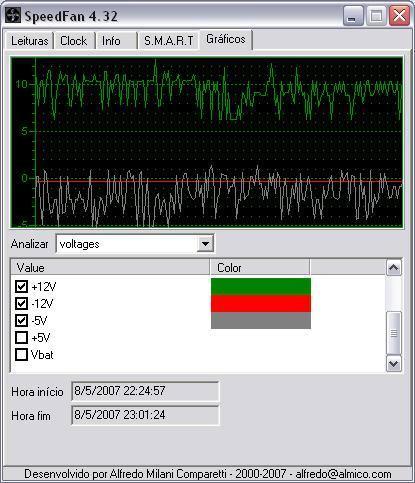Enable the +5V voltage checkbox
The image size is (415, 483).
pos(21,338)
